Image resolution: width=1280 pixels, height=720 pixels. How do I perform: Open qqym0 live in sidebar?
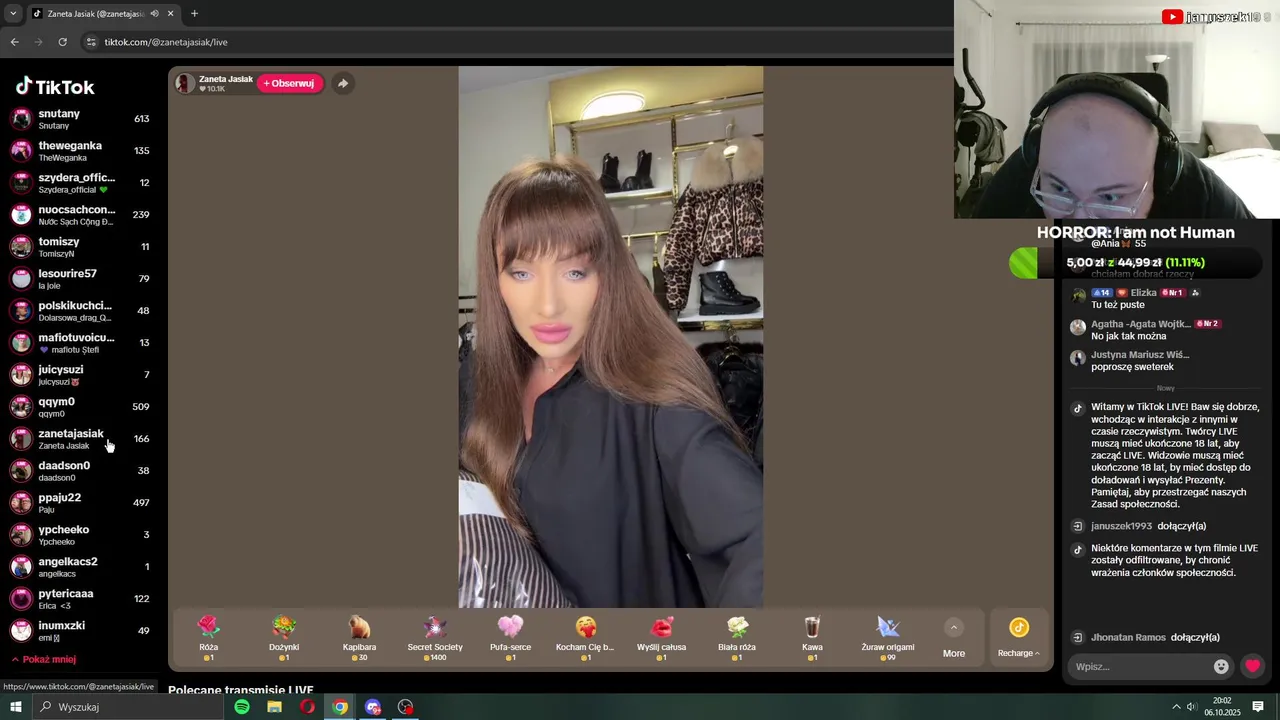pyautogui.click(x=80, y=407)
